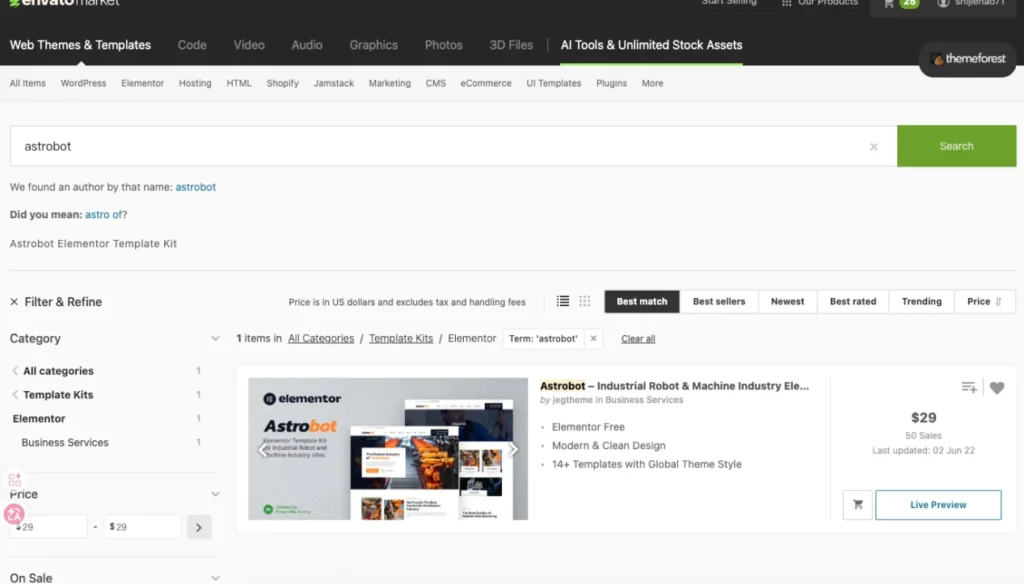Go back from All categories chevron
The image size is (1024, 584).
click(15, 370)
